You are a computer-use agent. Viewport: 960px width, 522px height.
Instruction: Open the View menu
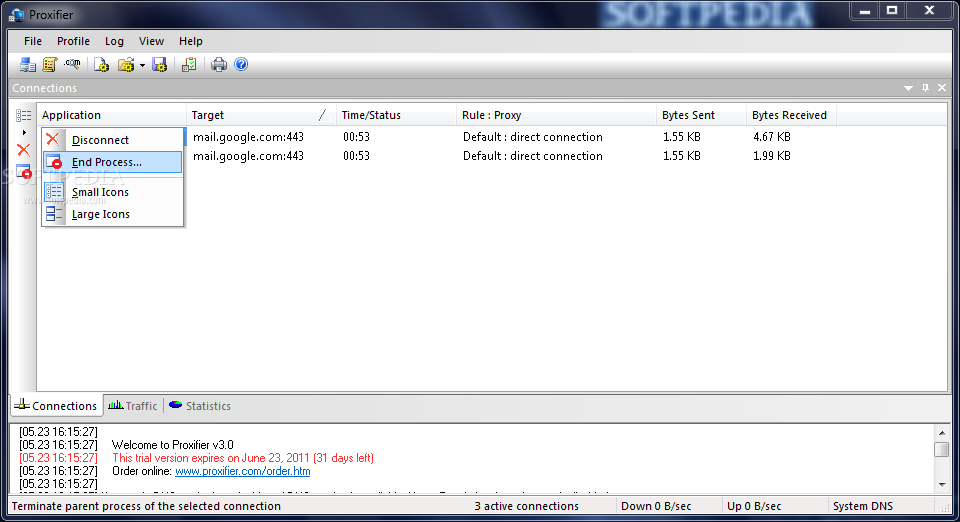pyautogui.click(x=151, y=41)
